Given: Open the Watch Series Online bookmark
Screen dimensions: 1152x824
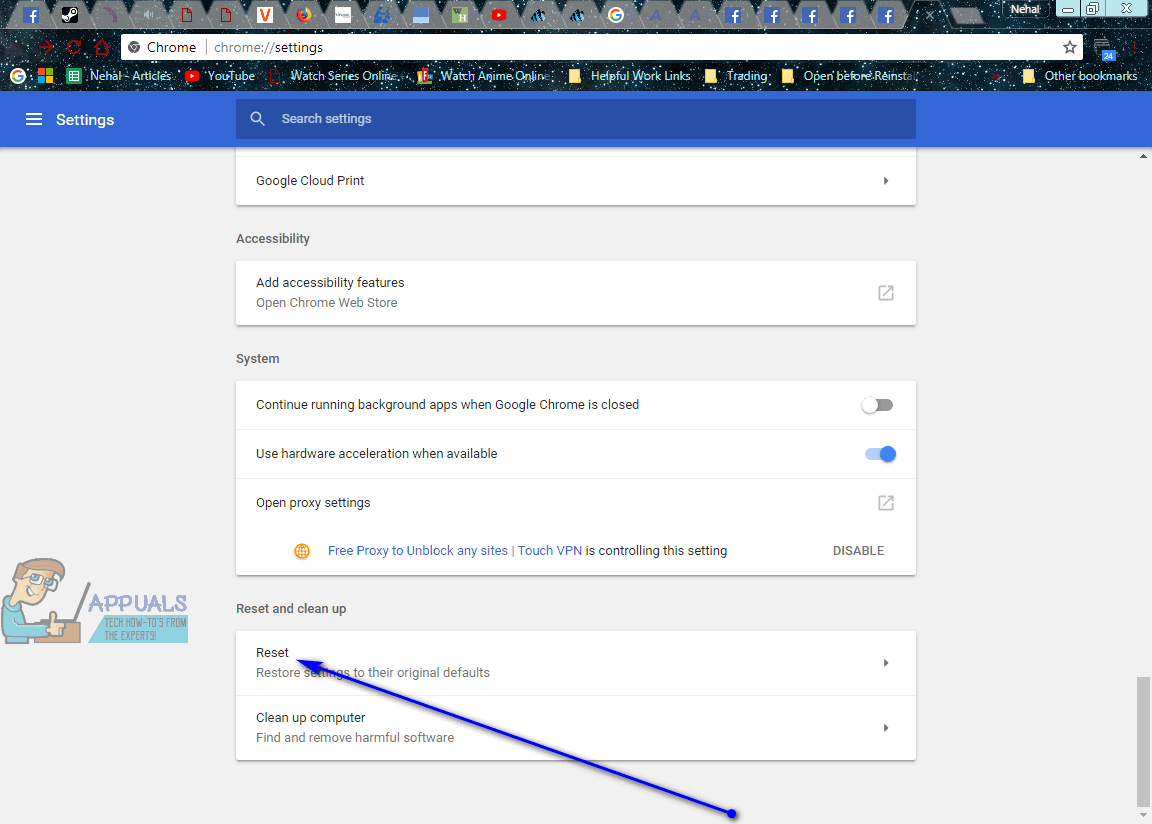Looking at the screenshot, I should [334, 76].
